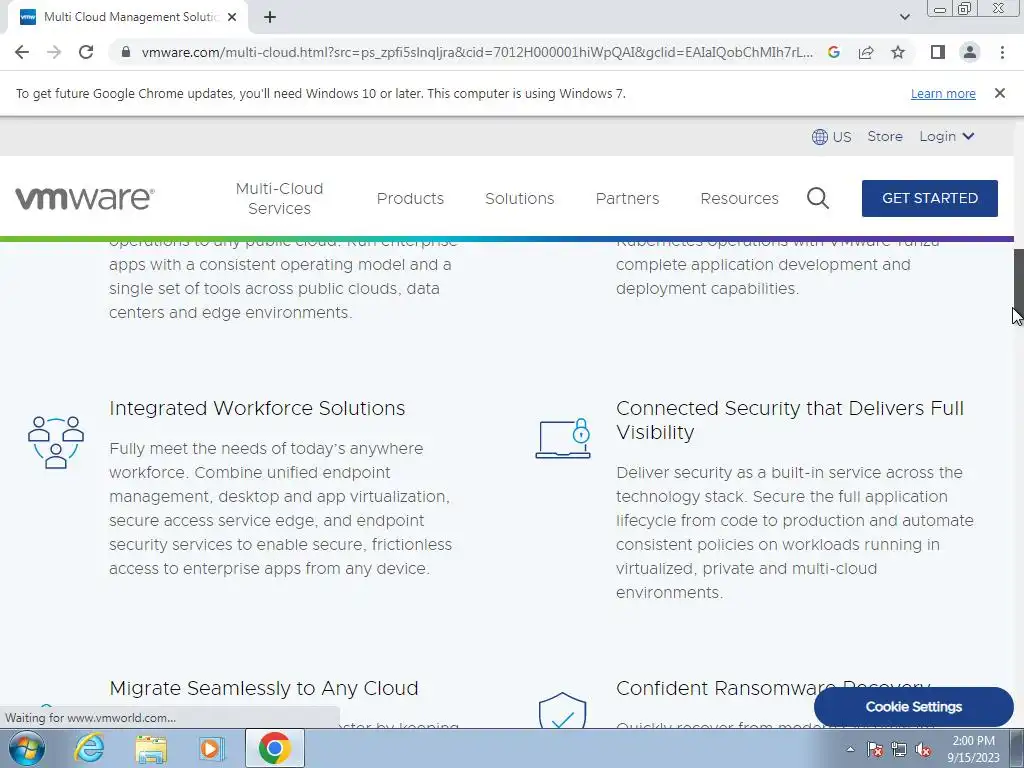The image size is (1024, 768).
Task: Click the Store link
Action: click(885, 136)
